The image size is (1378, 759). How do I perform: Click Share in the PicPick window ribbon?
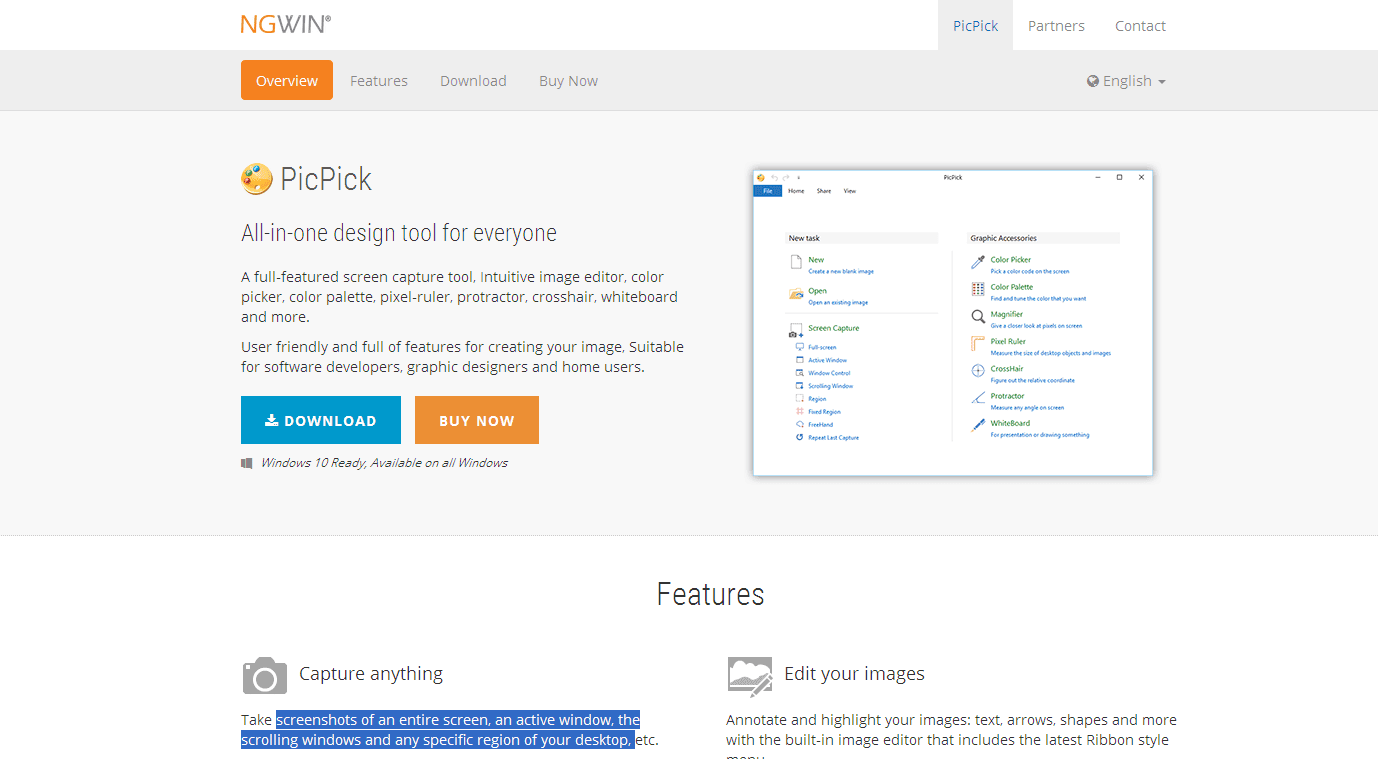click(824, 191)
